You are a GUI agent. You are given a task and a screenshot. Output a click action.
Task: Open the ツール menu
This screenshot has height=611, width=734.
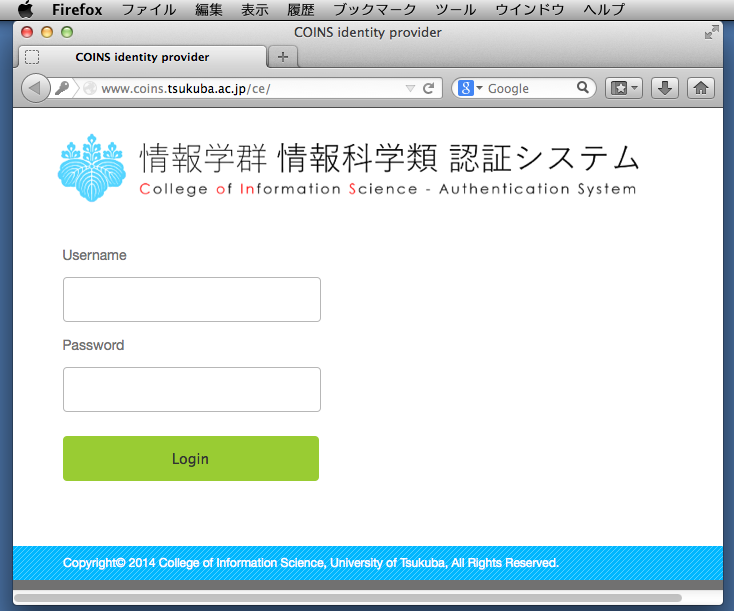455,9
